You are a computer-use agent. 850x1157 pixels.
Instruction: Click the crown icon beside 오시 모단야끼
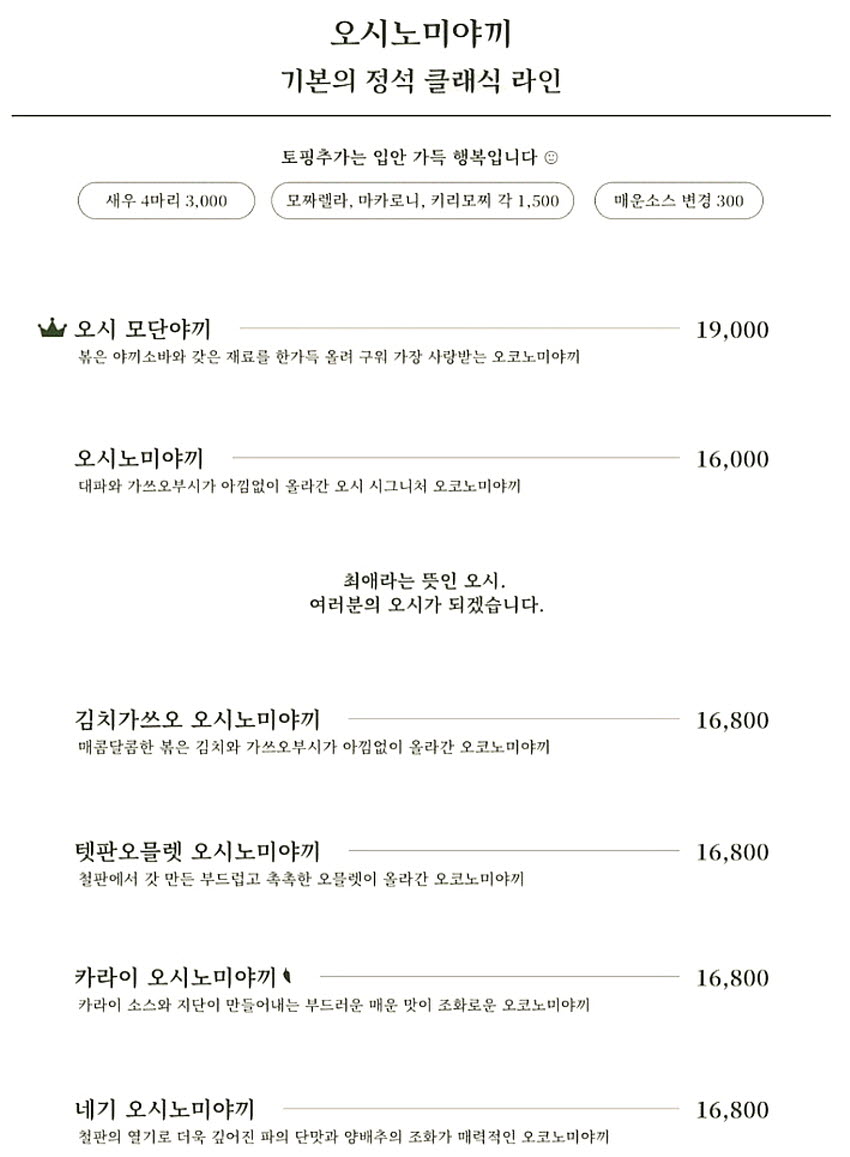coord(52,328)
